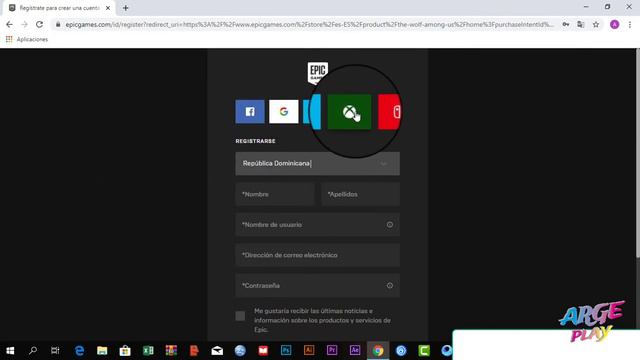Show the username info icon

tap(390, 224)
